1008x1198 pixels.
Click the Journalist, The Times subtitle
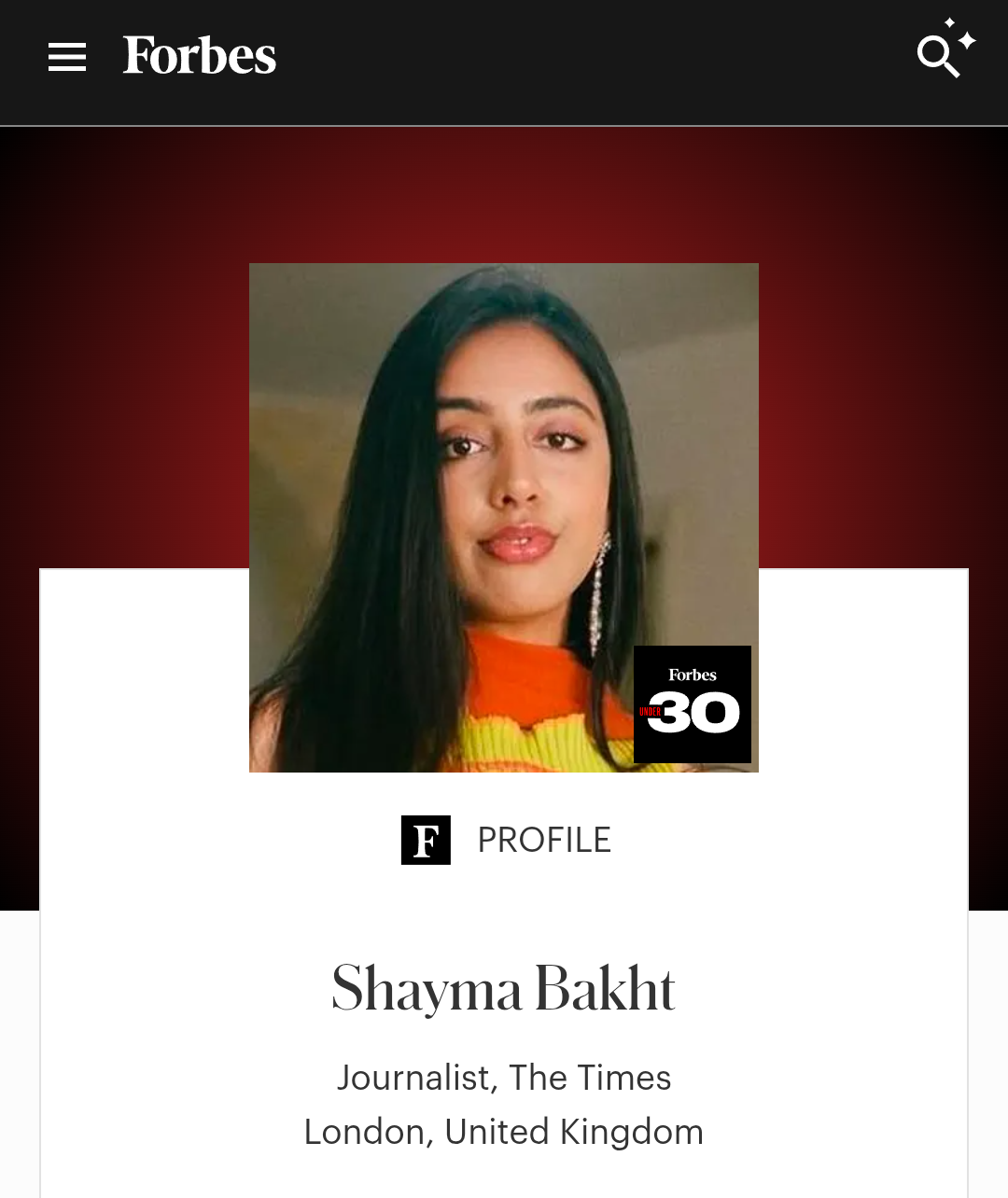coord(504,1078)
